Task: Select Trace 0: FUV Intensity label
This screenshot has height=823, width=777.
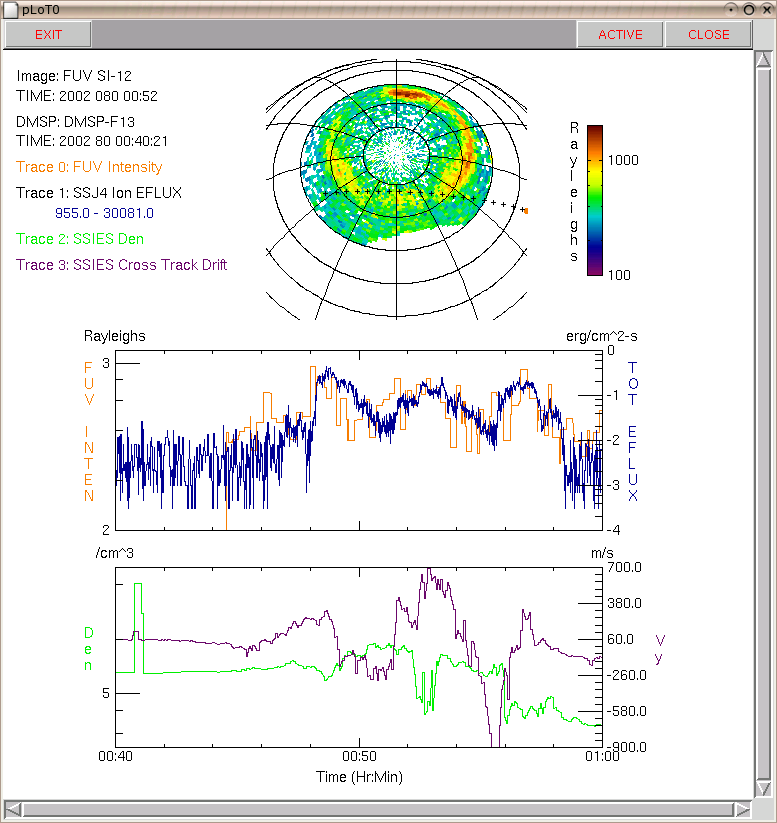Action: pos(89,167)
